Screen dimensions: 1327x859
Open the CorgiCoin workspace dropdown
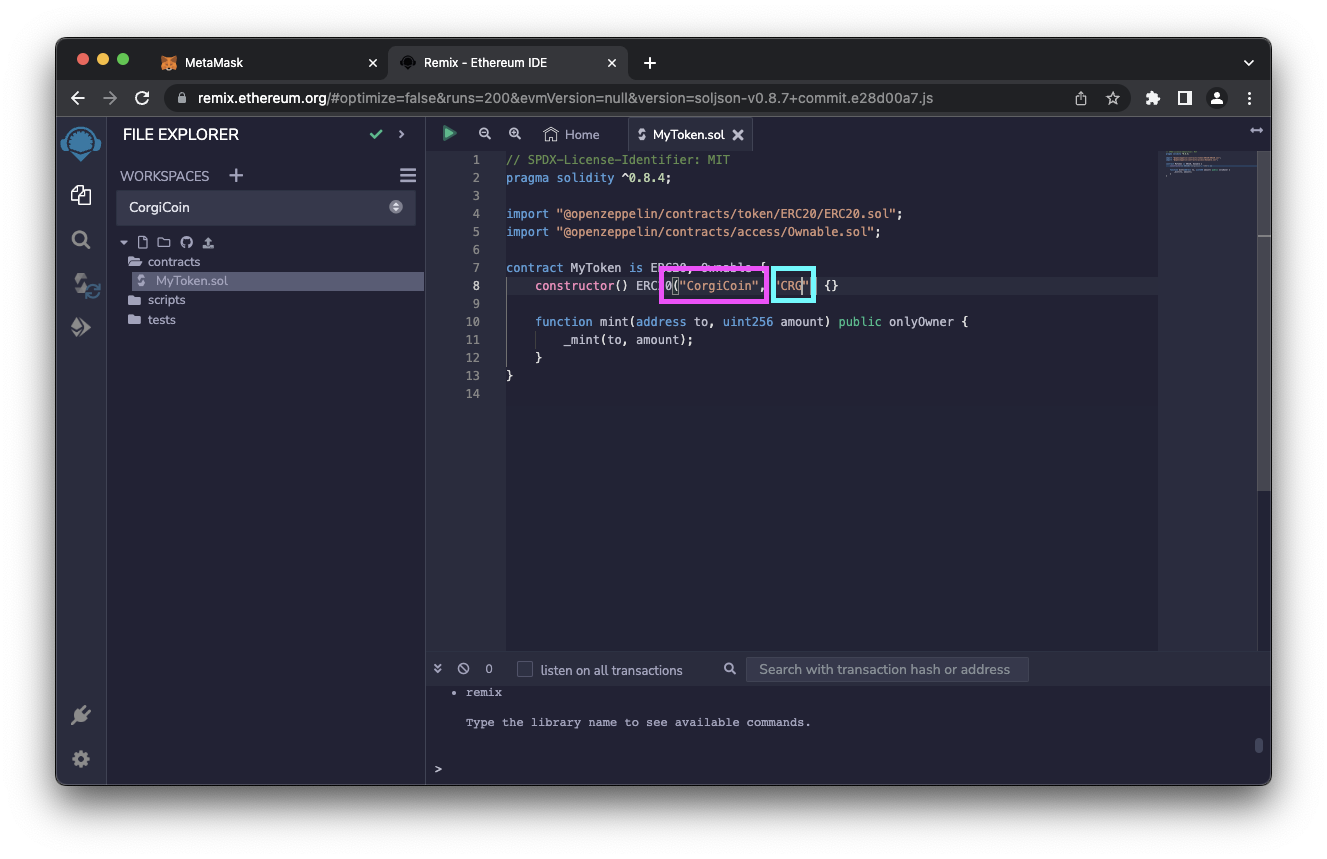[x=266, y=207]
